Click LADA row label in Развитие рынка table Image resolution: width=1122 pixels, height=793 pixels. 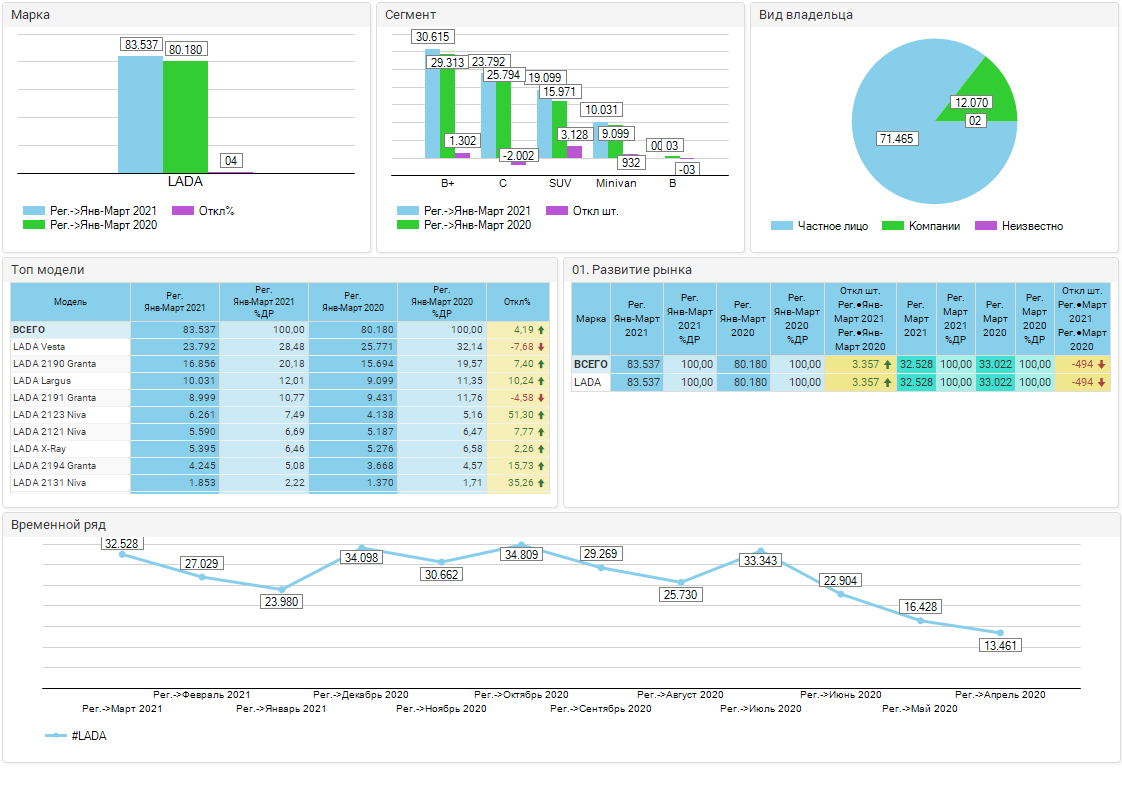click(x=588, y=382)
